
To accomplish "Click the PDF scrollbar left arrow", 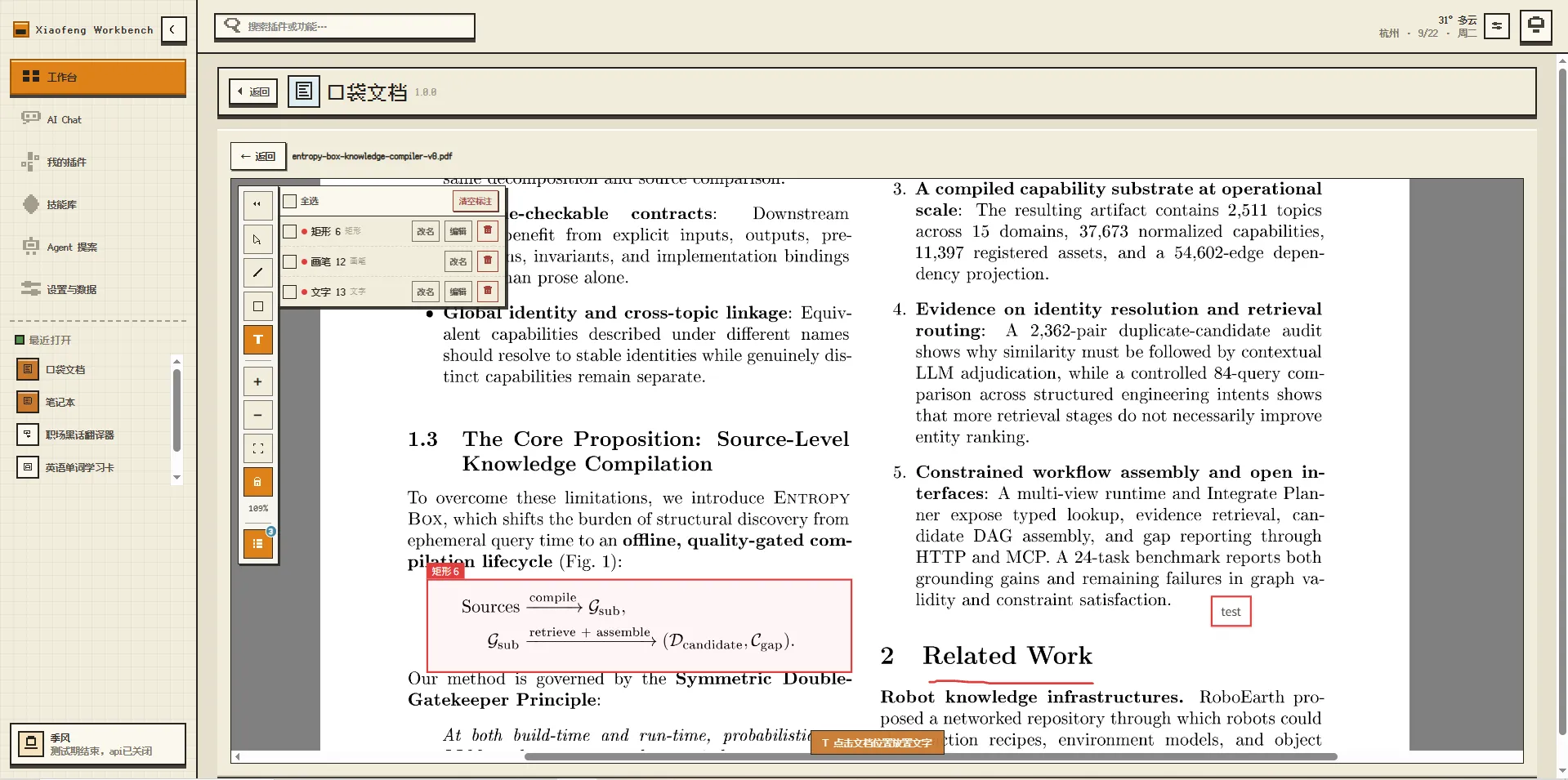I will [x=237, y=757].
